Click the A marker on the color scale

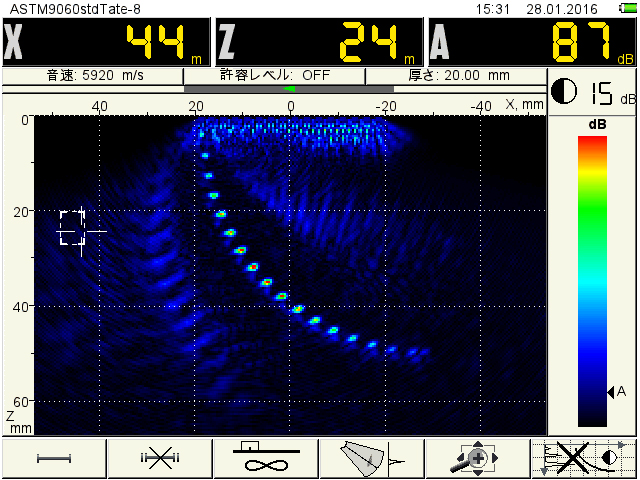click(617, 392)
